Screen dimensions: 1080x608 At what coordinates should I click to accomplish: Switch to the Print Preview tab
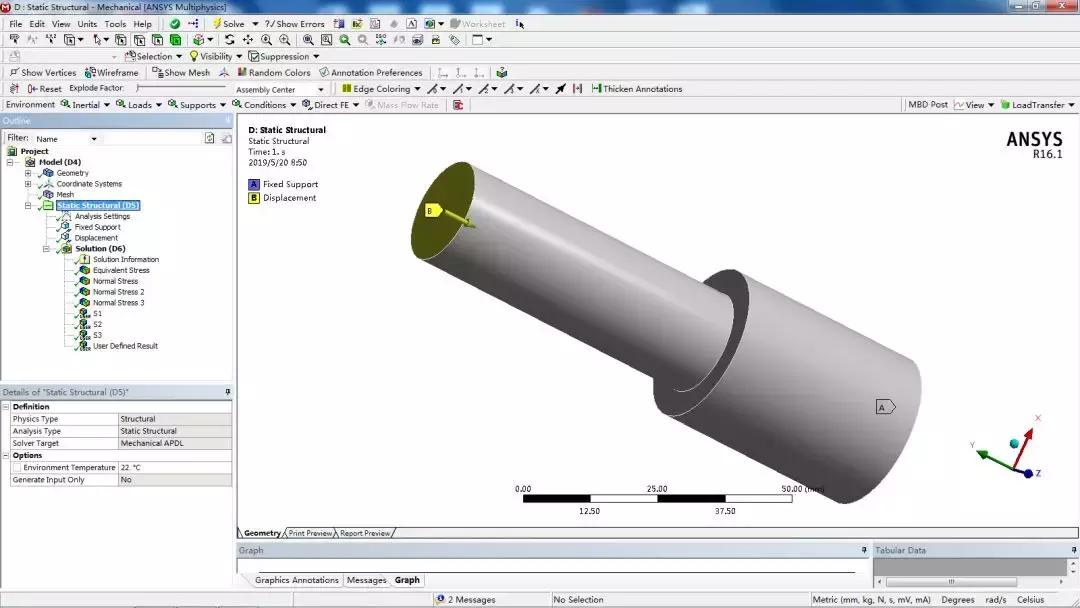[310, 533]
